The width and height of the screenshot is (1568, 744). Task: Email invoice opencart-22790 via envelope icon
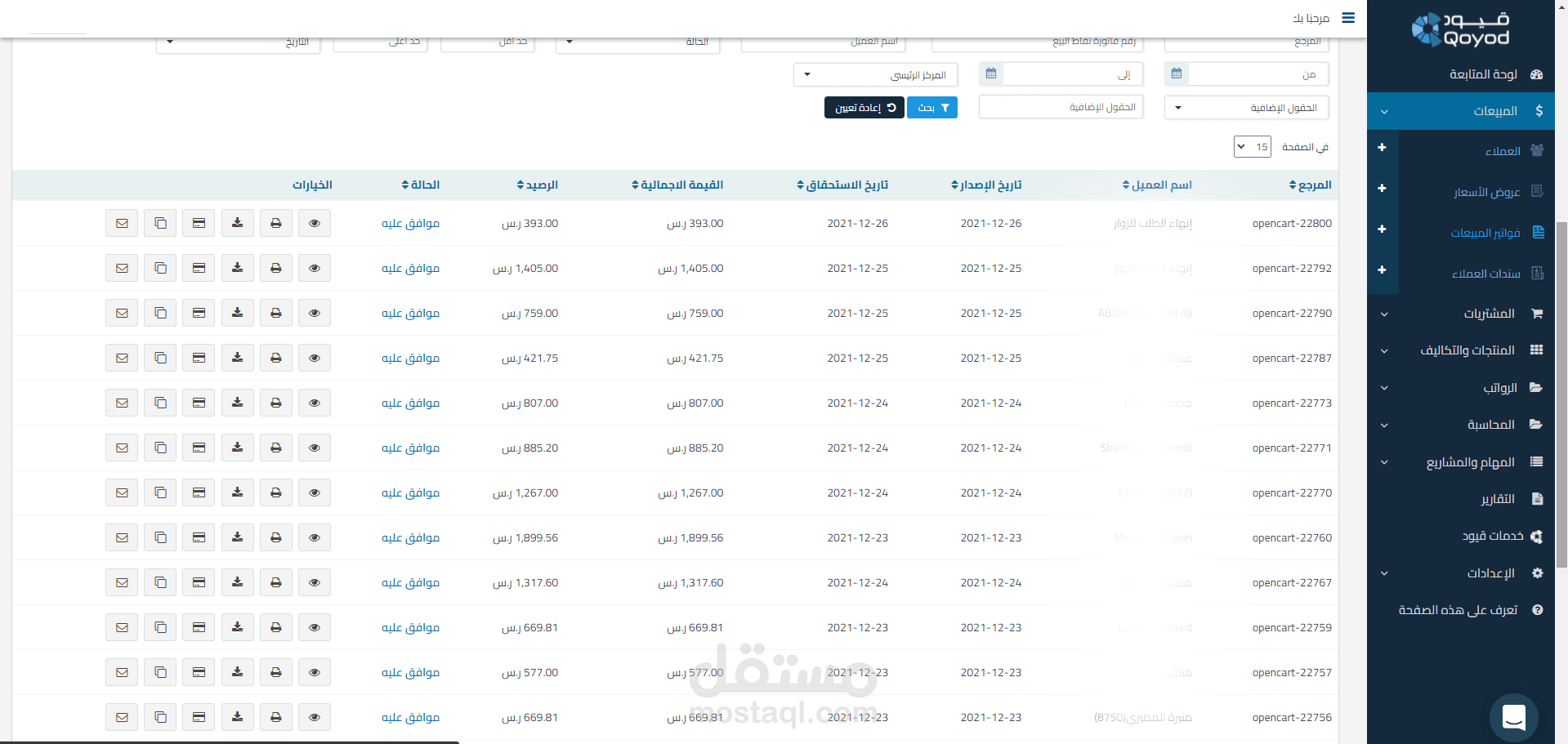(122, 313)
